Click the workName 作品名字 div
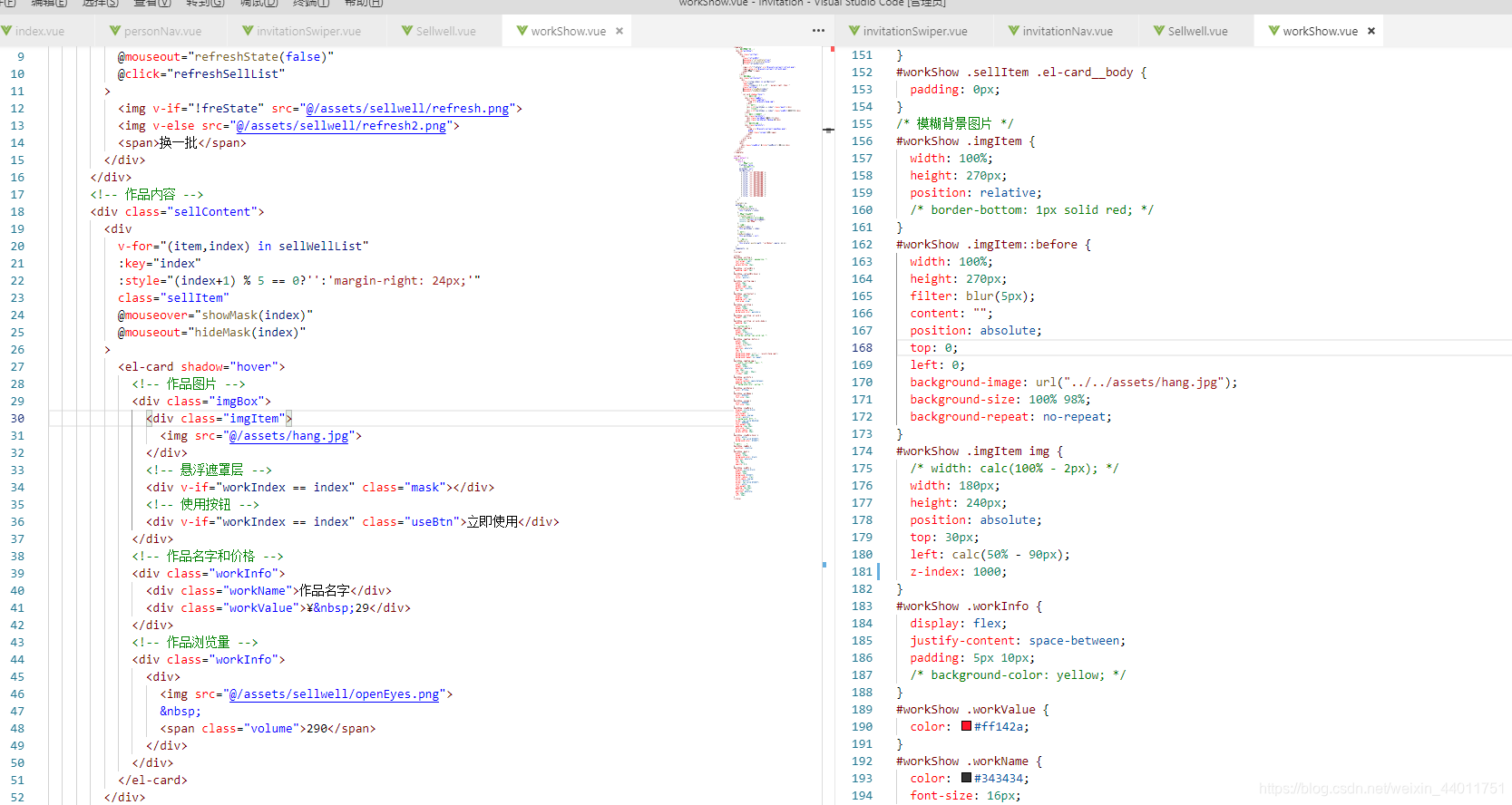 (269, 591)
